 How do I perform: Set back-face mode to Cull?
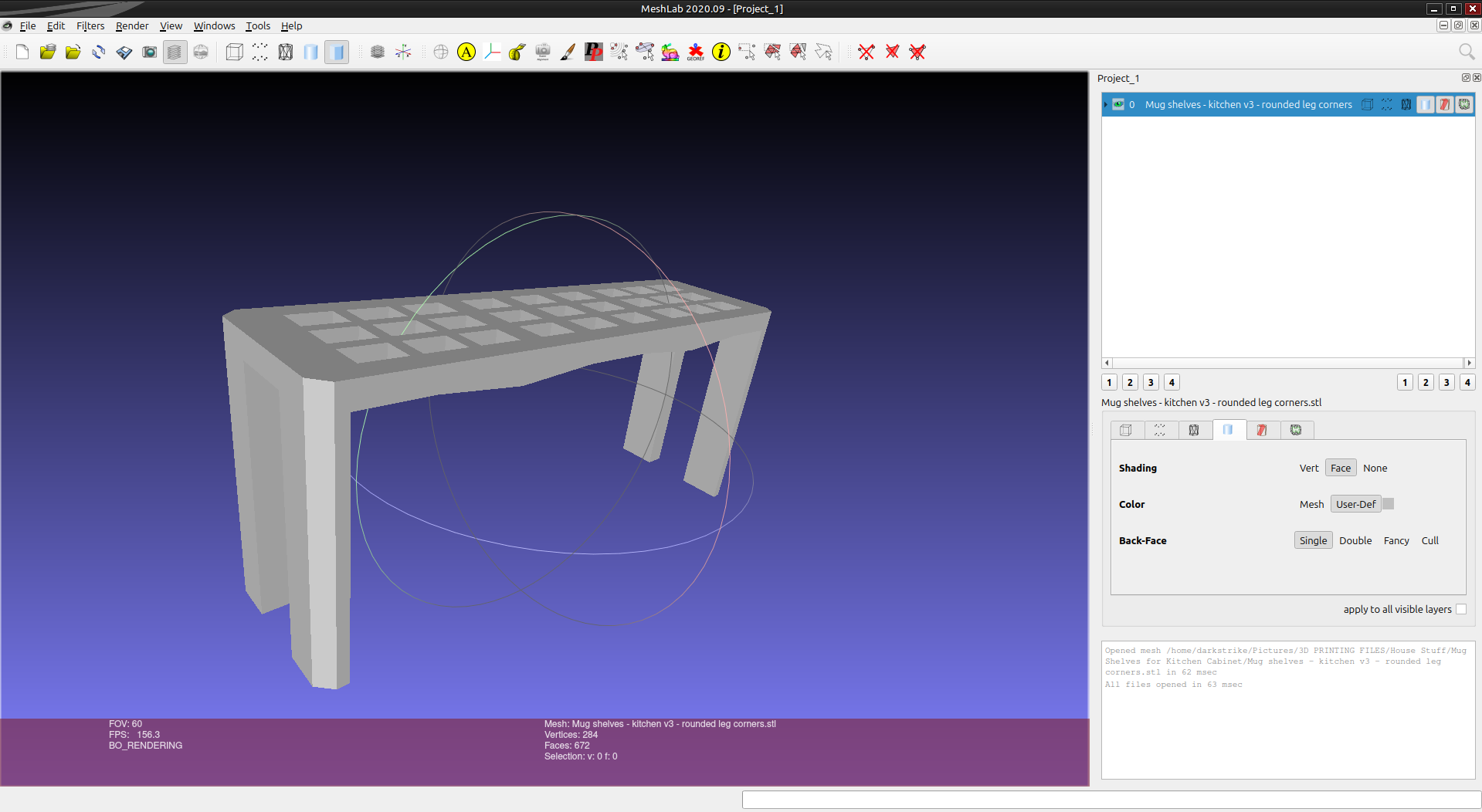click(1430, 540)
